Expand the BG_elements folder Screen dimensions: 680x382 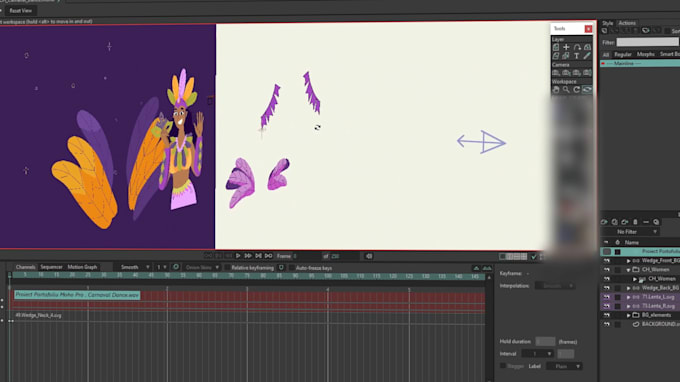pos(628,316)
